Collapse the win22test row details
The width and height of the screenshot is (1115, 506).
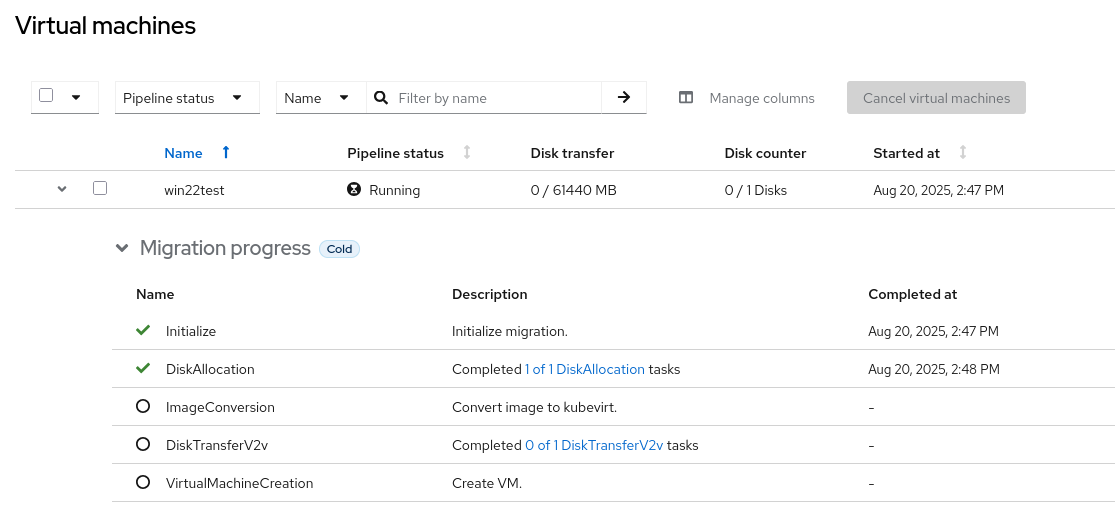click(x=62, y=188)
